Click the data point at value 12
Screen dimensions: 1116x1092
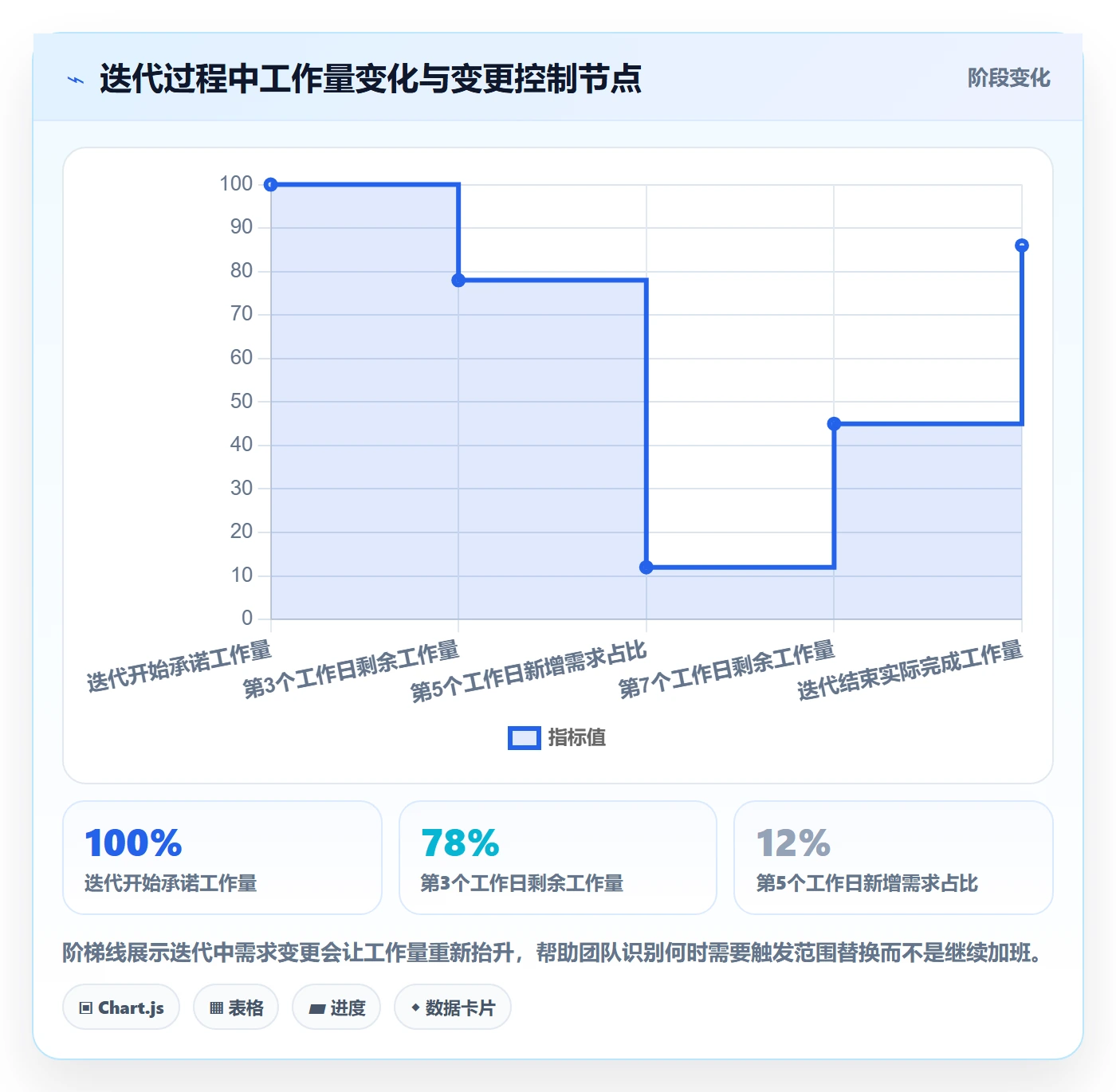[x=646, y=568]
